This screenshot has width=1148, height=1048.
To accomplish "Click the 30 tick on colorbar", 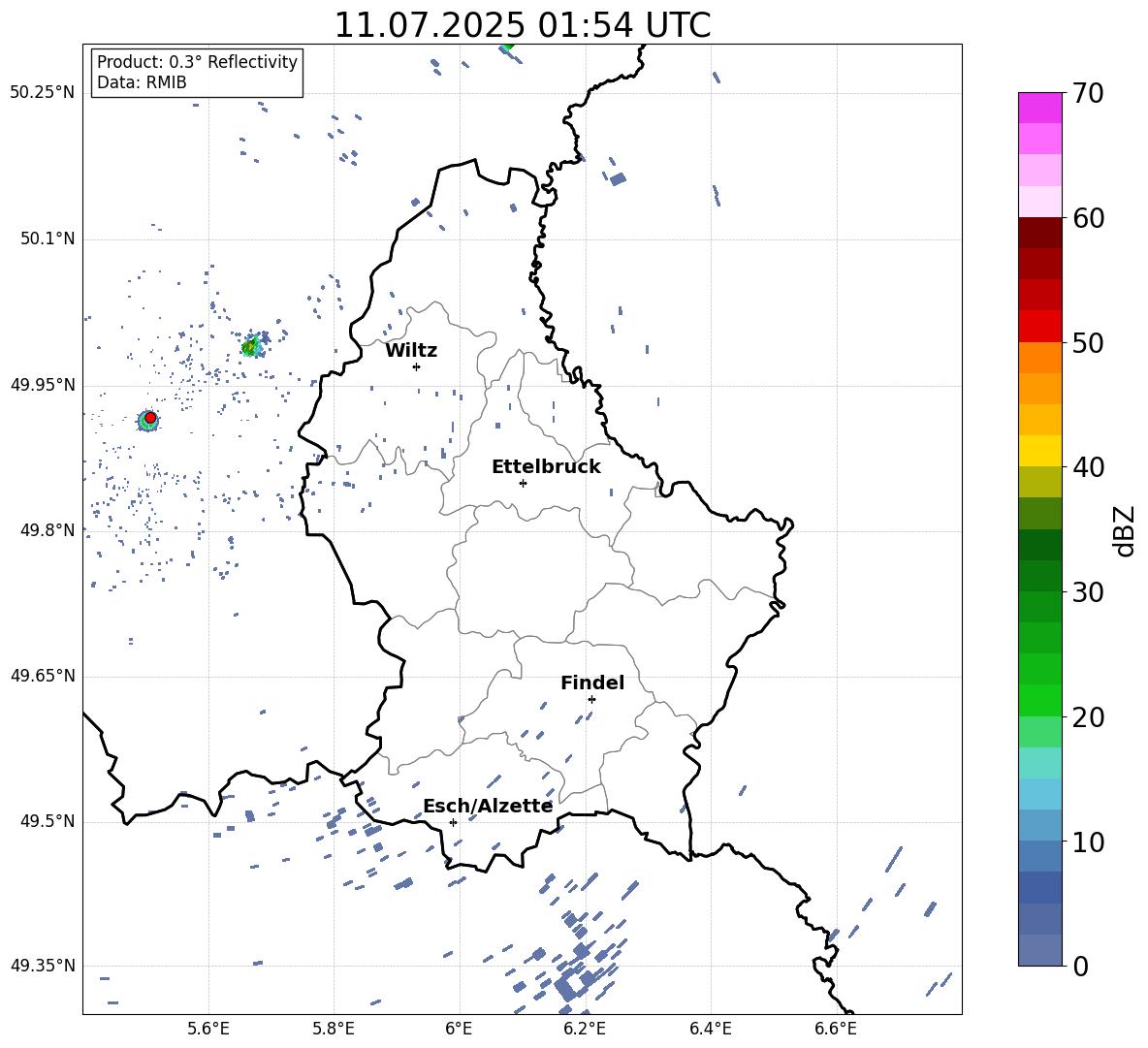I will tap(1089, 592).
